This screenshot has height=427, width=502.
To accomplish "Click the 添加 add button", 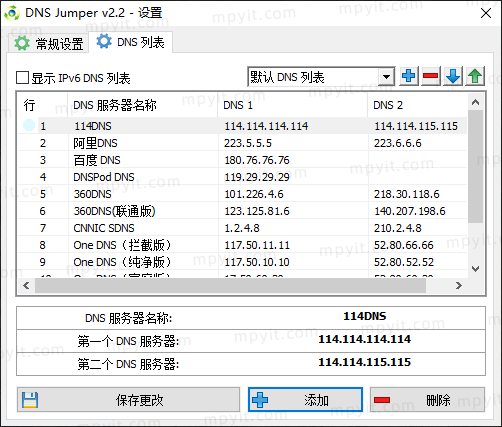I will coord(305,400).
